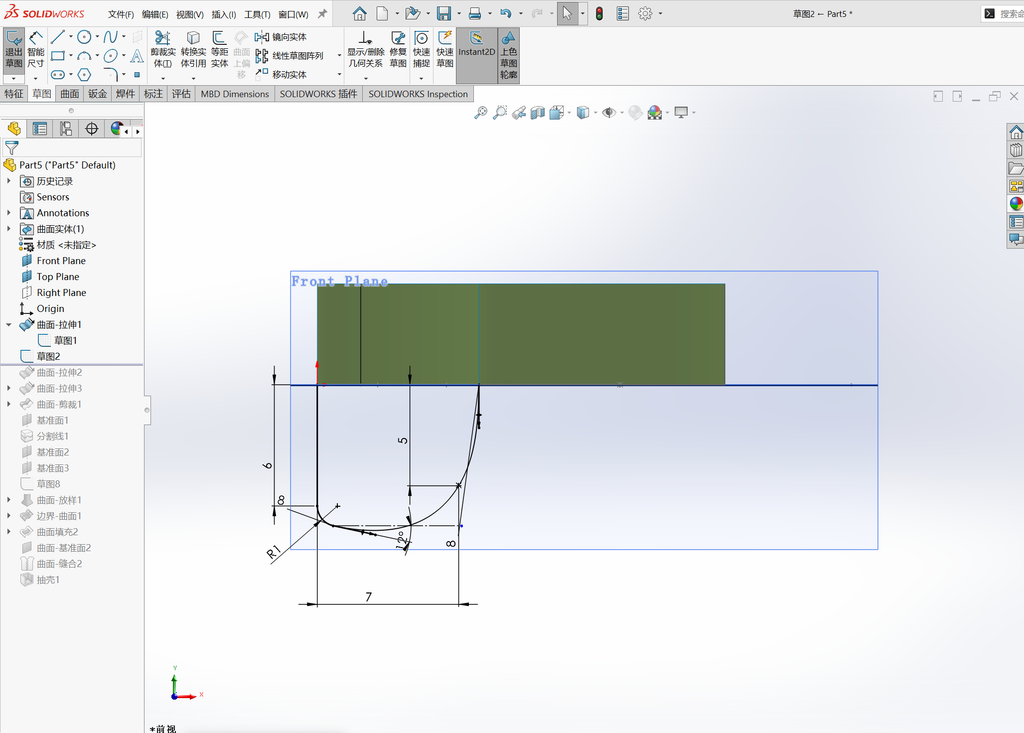Viewport: 1024px width, 733px height.
Task: Toggle 上色草图轮廓 shaded sketch contours
Action: coord(509,55)
